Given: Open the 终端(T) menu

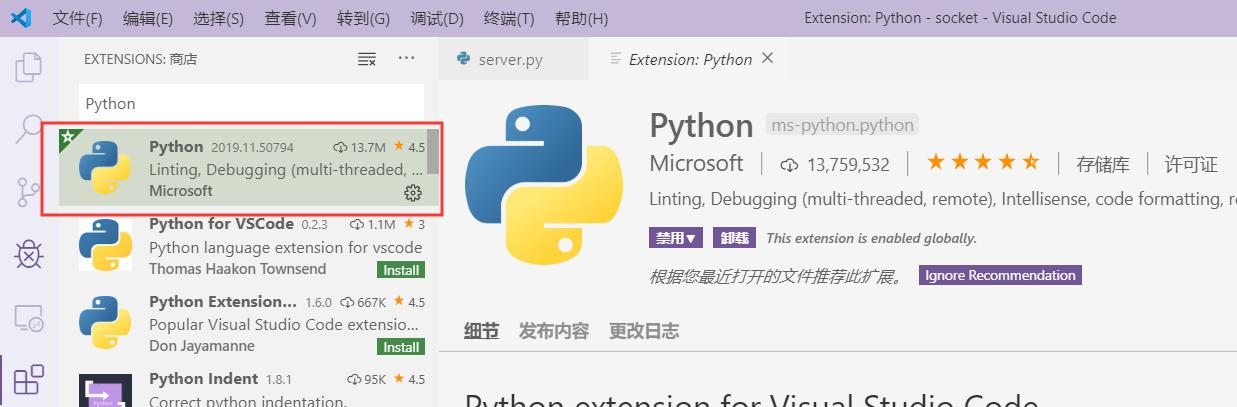Looking at the screenshot, I should coord(509,18).
